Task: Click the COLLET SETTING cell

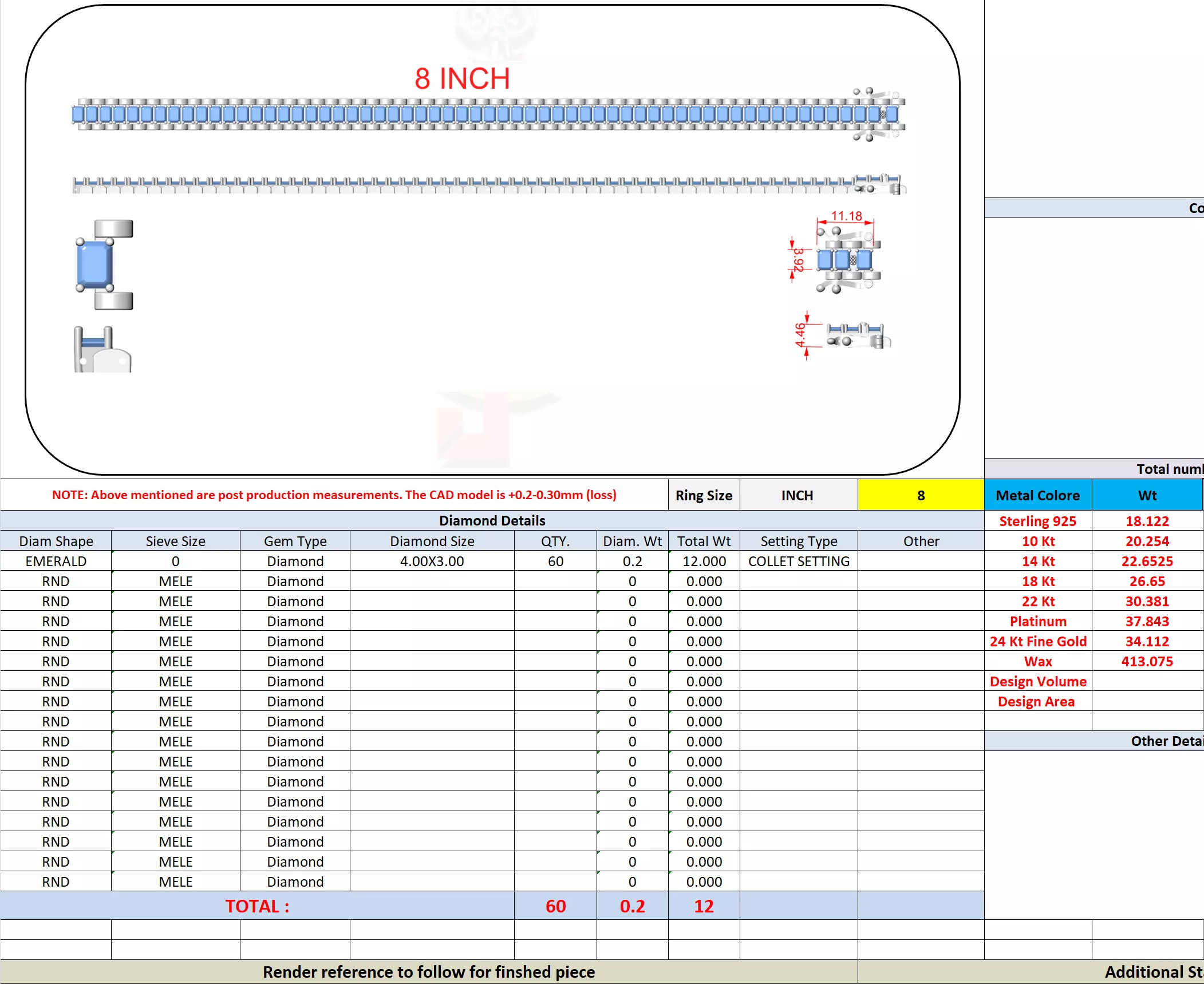Action: 799,561
